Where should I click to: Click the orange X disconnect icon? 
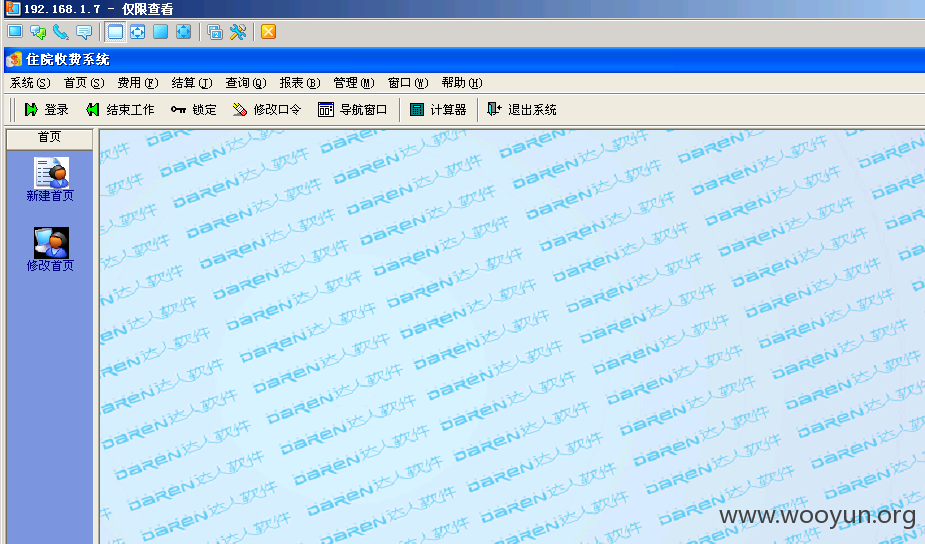(268, 32)
